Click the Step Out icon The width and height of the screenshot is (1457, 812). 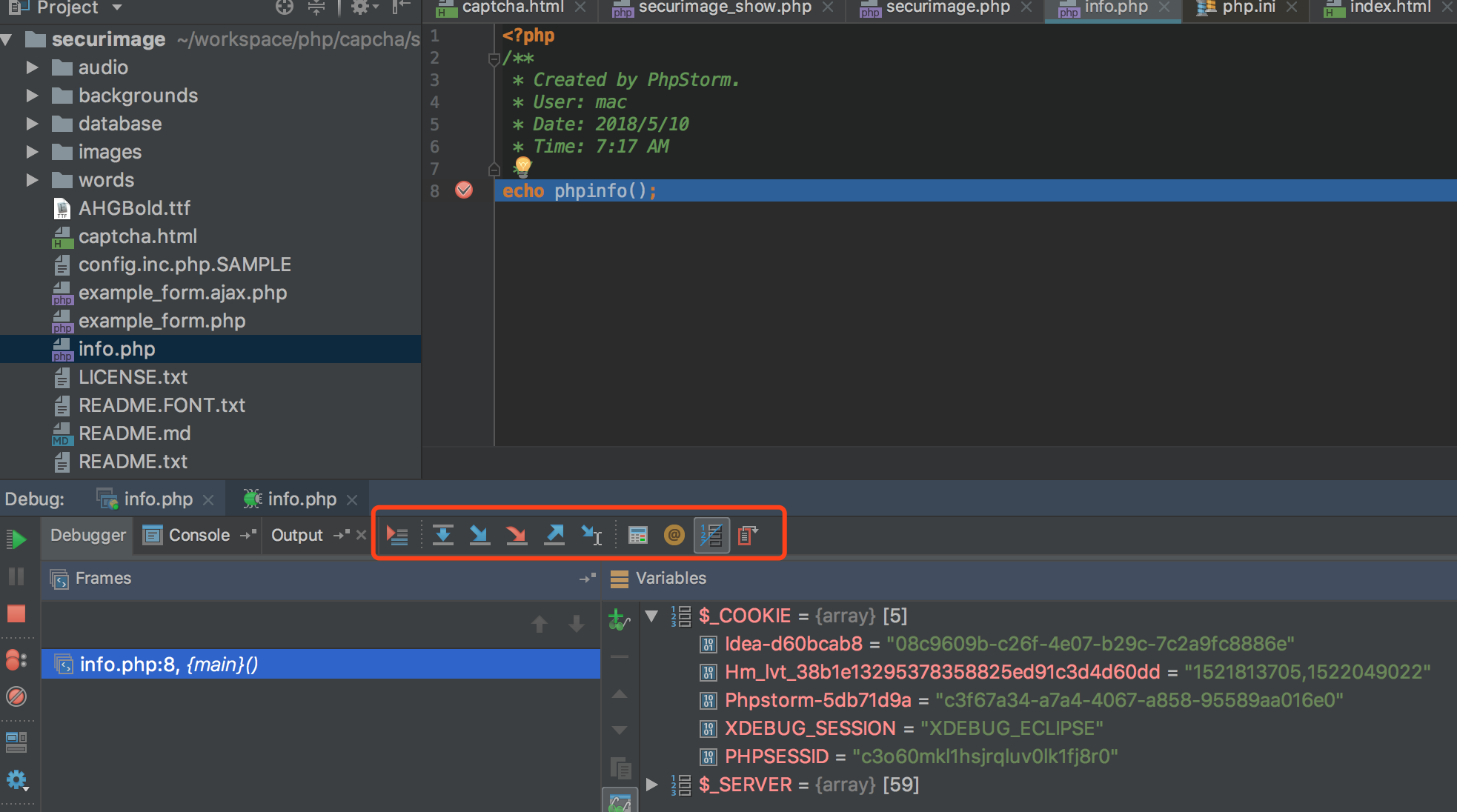coord(554,534)
